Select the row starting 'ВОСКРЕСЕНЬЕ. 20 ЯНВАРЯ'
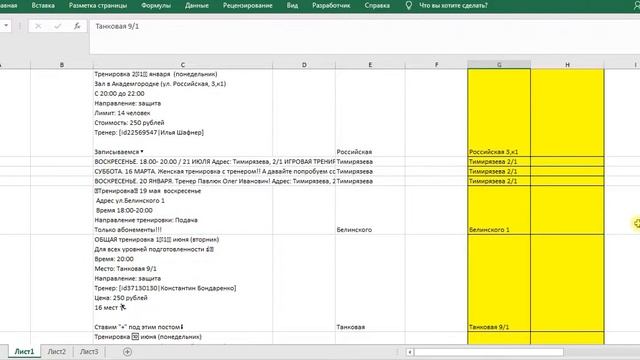 coord(215,181)
